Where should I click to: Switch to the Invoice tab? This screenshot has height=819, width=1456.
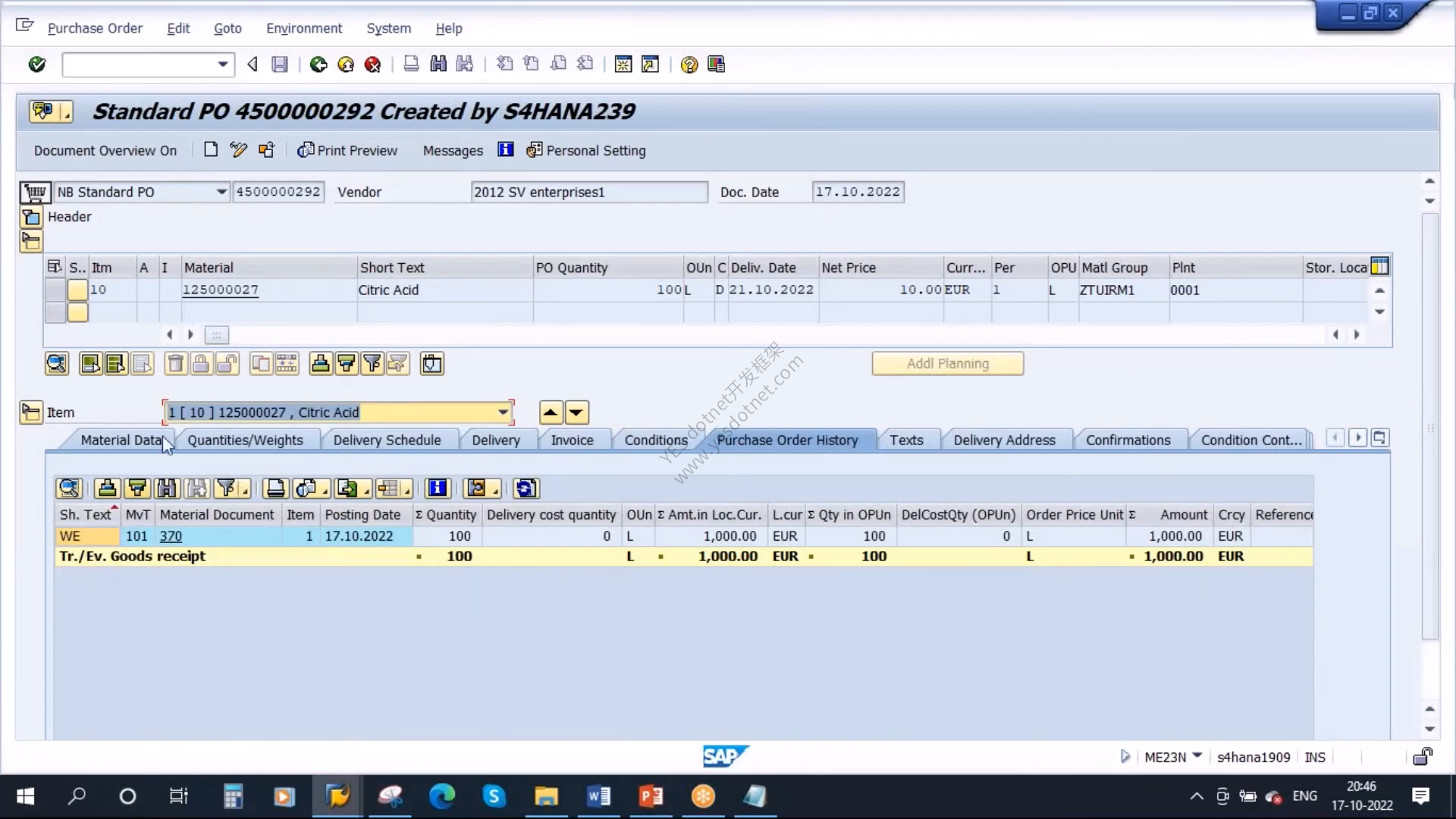(572, 441)
